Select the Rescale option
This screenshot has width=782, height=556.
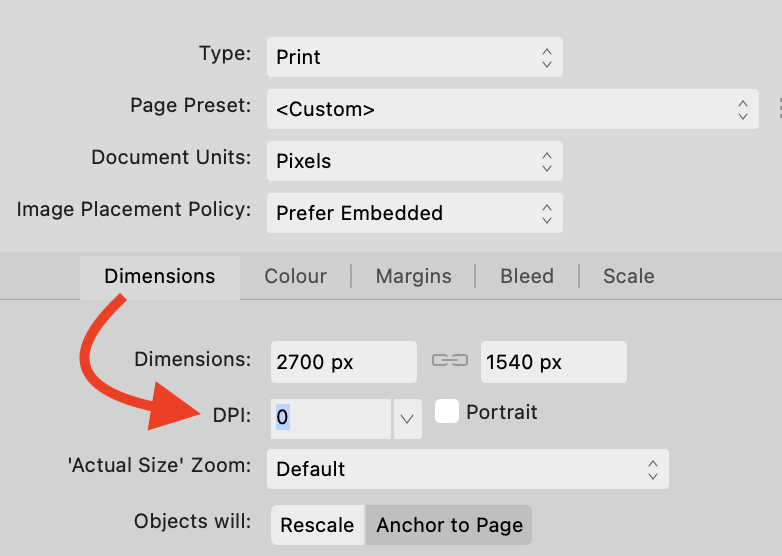click(317, 525)
